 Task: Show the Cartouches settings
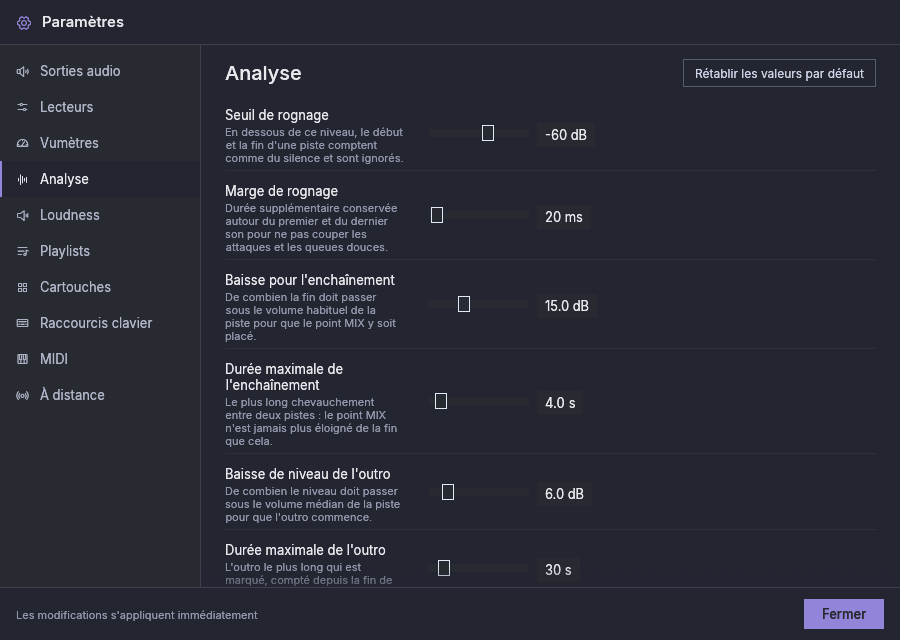pyautogui.click(x=100, y=287)
